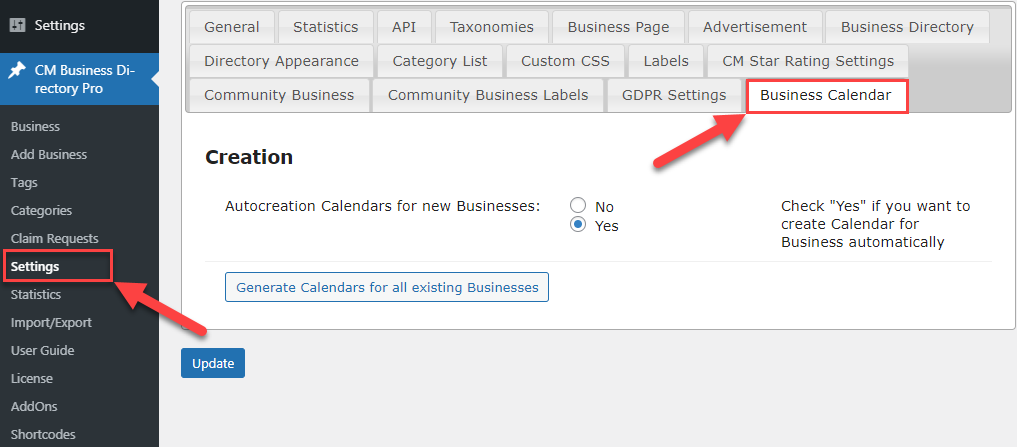1017x447 pixels.
Task: Open the Community Business Labels tab
Action: point(488,95)
